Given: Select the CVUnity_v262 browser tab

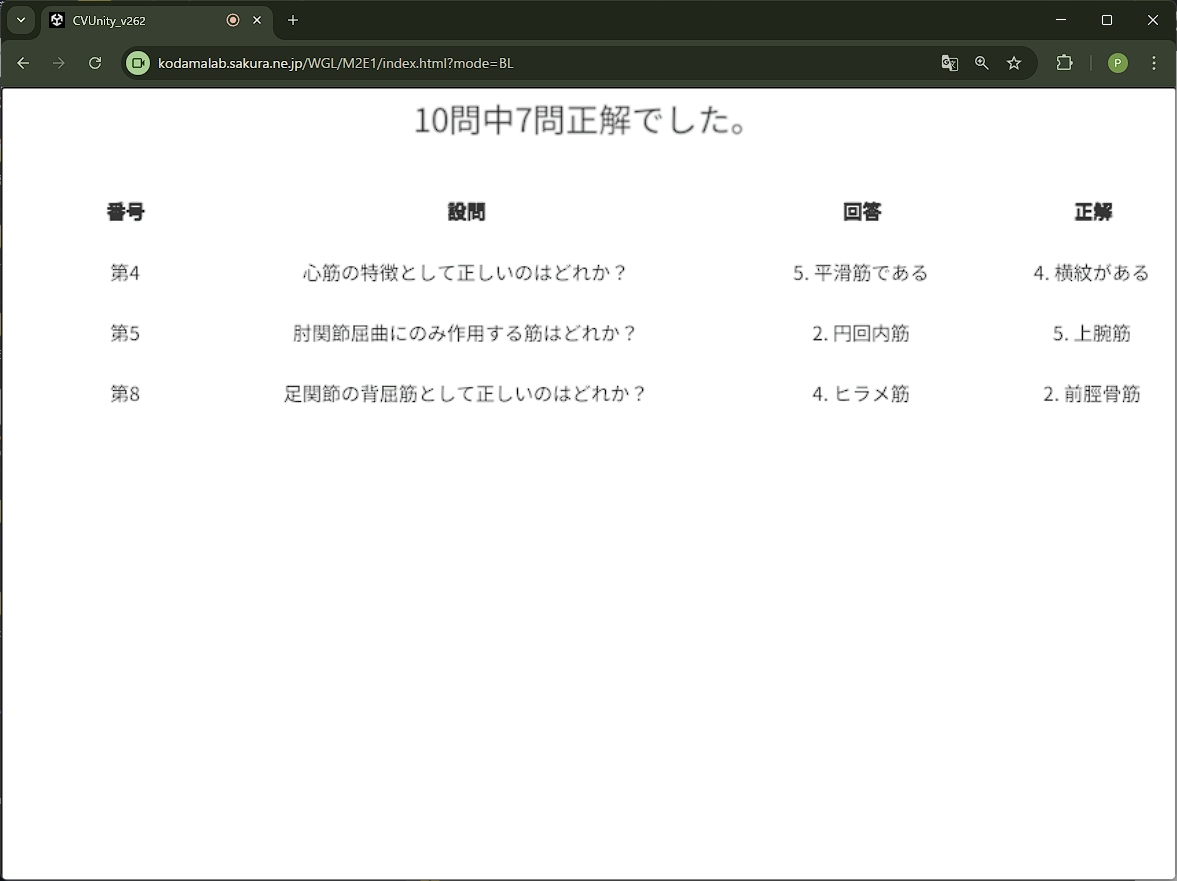Looking at the screenshot, I should [130, 20].
